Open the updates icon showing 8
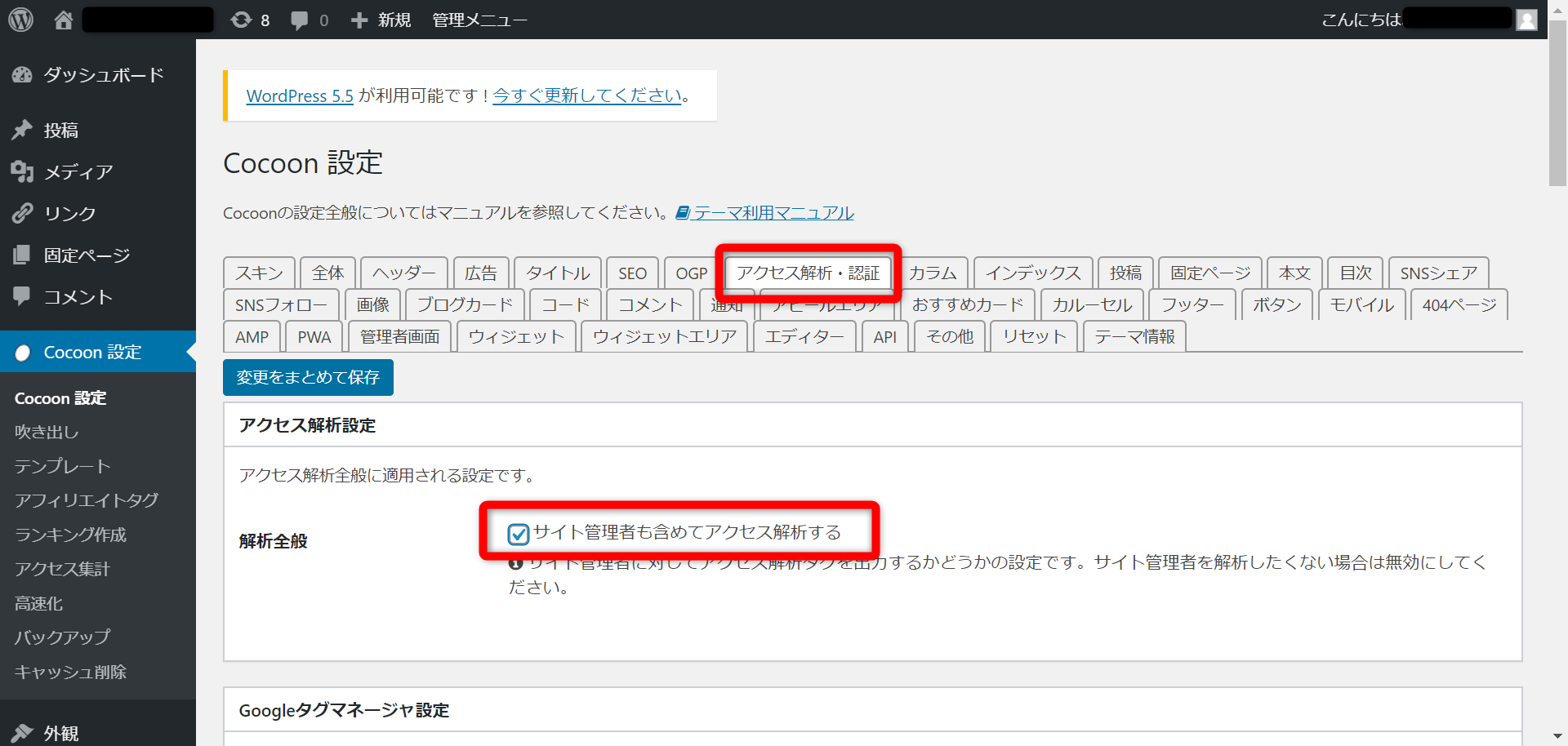 [x=241, y=20]
